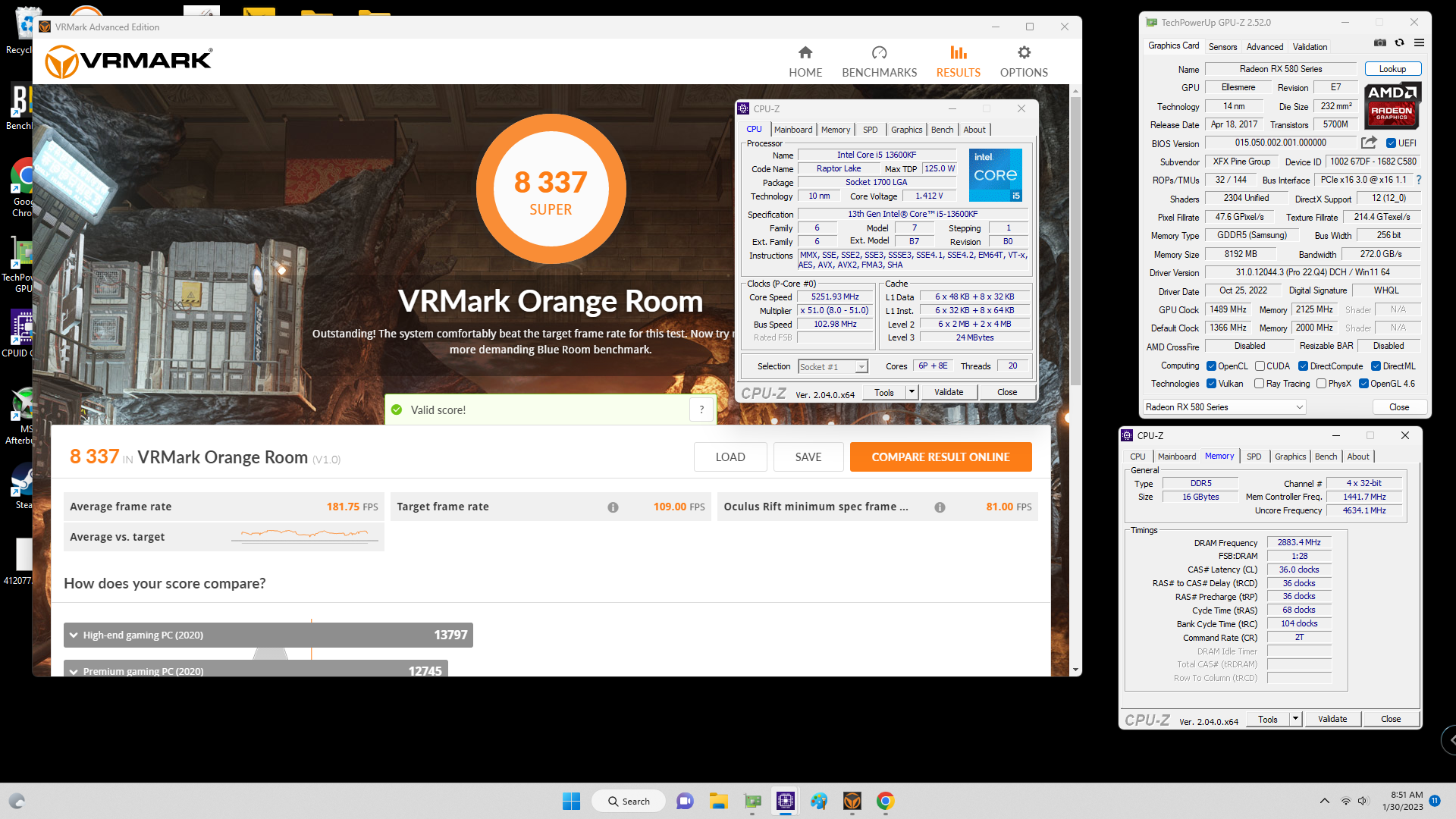Image resolution: width=1456 pixels, height=819 pixels.
Task: Click VRMark logo in header
Action: click(129, 61)
